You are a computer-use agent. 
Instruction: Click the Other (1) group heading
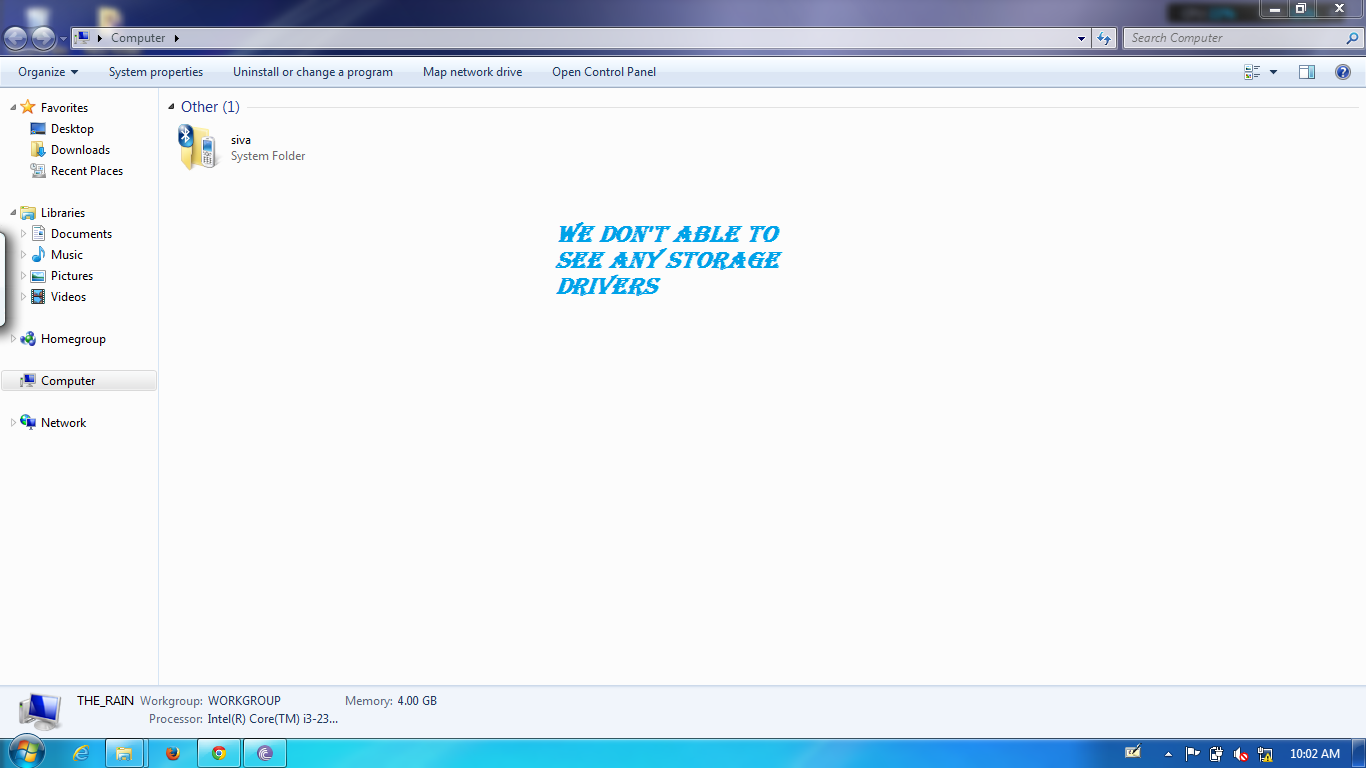(210, 107)
